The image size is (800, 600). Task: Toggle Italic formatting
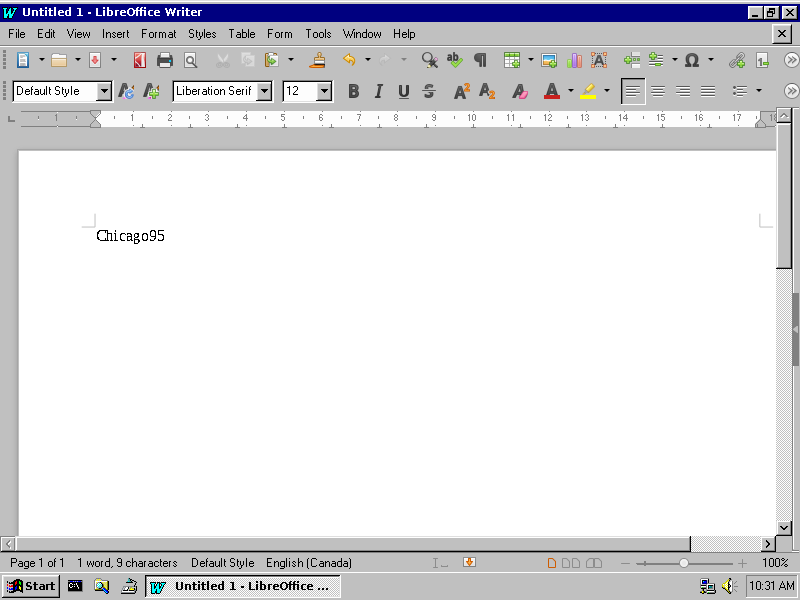(x=378, y=91)
